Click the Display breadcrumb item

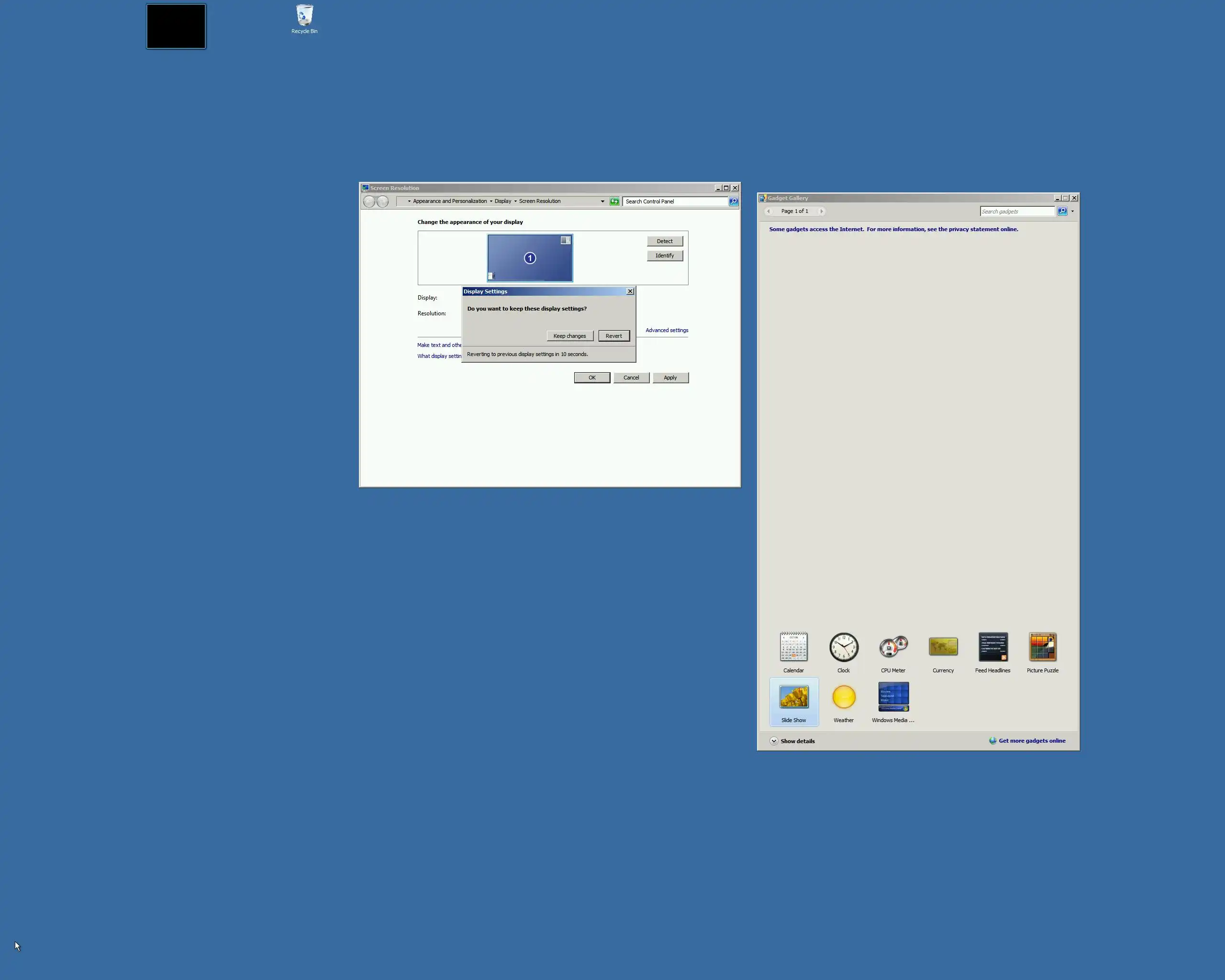[x=502, y=201]
